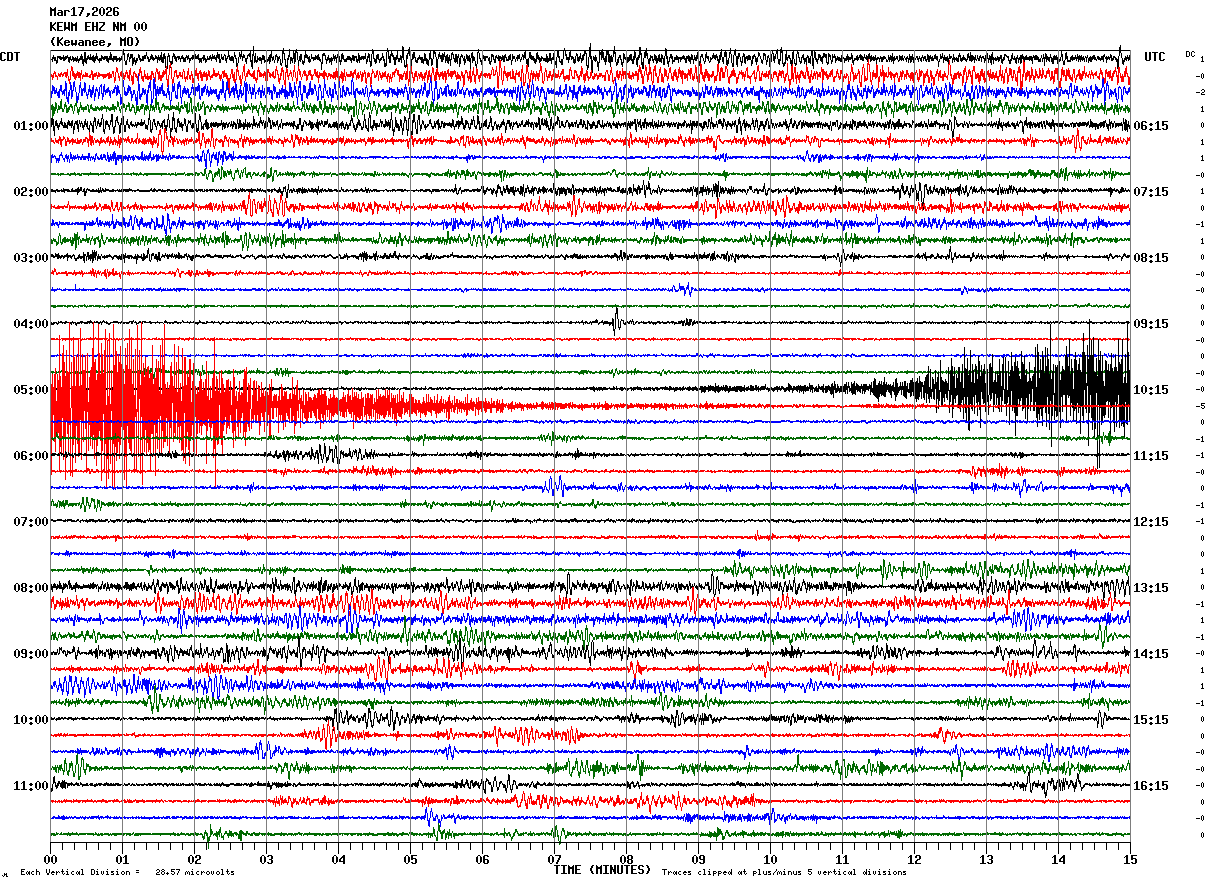The height and width of the screenshot is (886, 1210).
Task: Click the 15 minute tick on time axis
Action: (x=1130, y=859)
